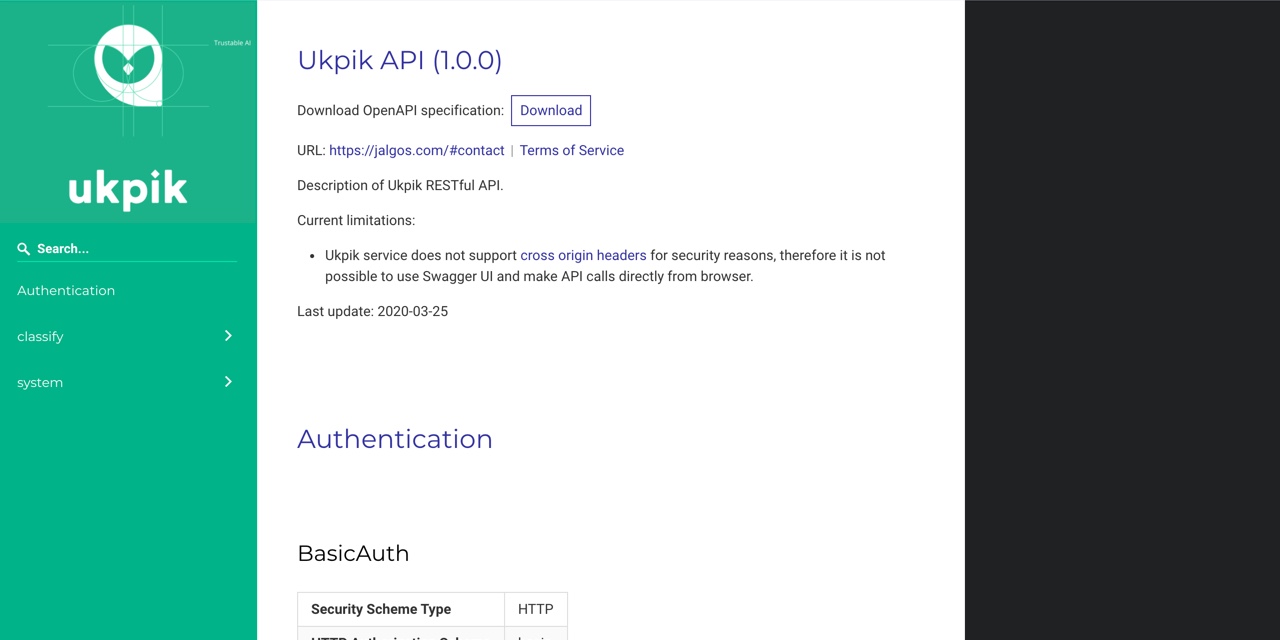Click the ukpik wordmark in sidebar
Image resolution: width=1280 pixels, height=640 pixels.
click(128, 189)
